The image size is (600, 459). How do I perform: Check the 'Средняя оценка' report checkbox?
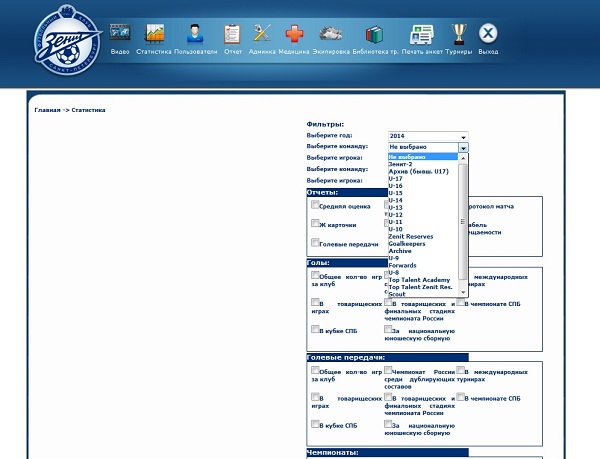[x=315, y=205]
